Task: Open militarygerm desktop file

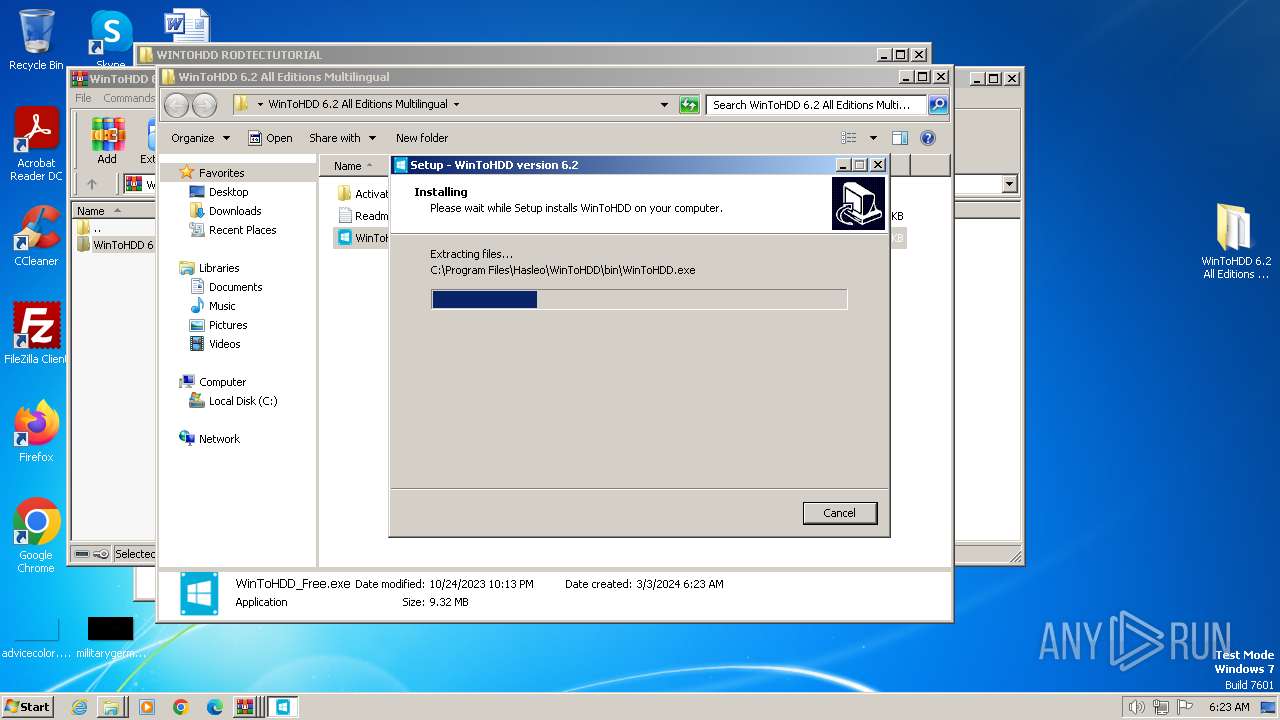Action: (x=110, y=638)
